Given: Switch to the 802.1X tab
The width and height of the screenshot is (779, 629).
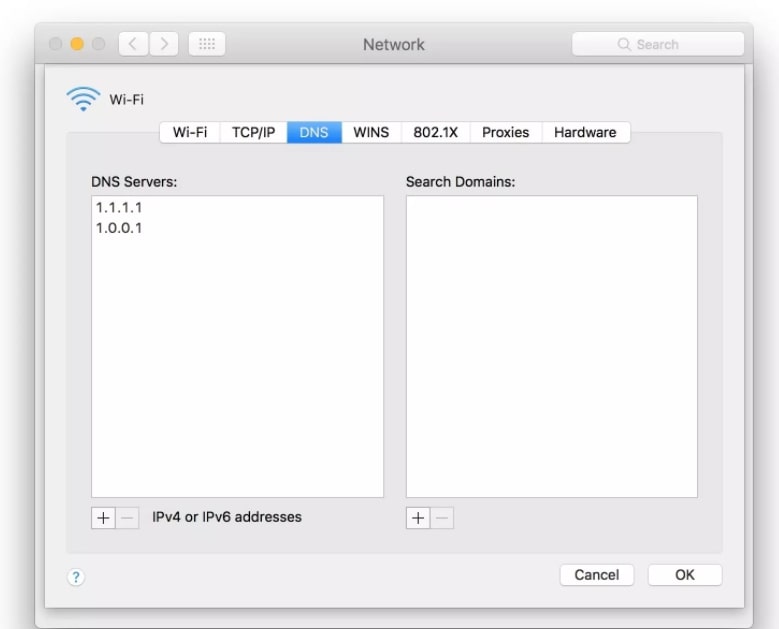Looking at the screenshot, I should click(x=435, y=132).
